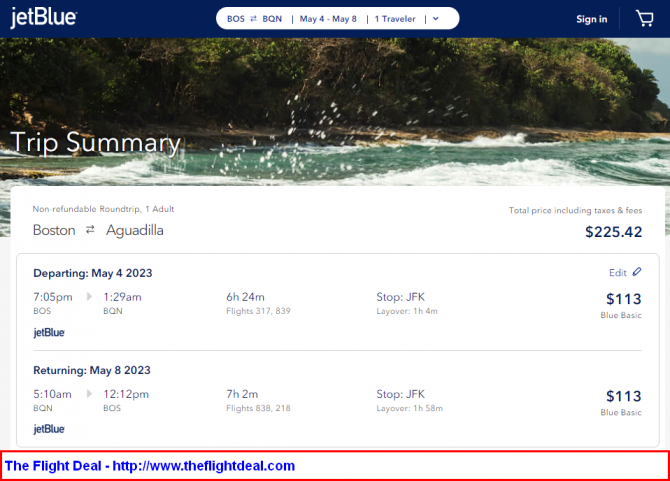This screenshot has height=481, width=670.
Task: Click Total price including taxes & fees
Action: click(x=575, y=210)
